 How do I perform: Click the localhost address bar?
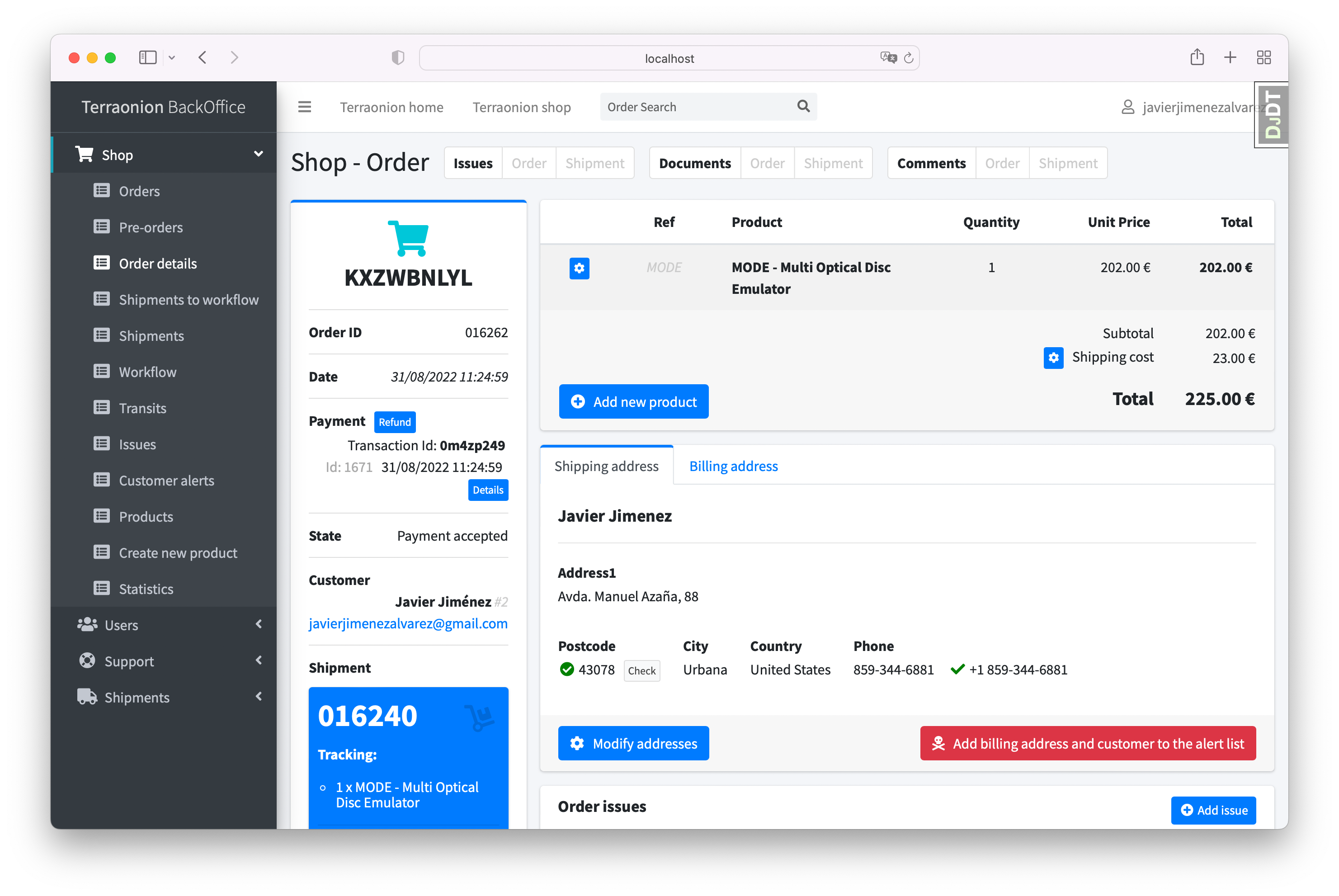coord(669,58)
